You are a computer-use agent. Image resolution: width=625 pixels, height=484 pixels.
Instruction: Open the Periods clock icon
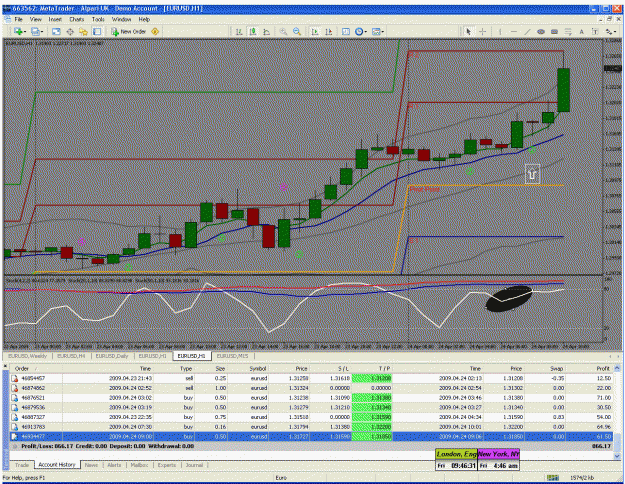point(359,31)
